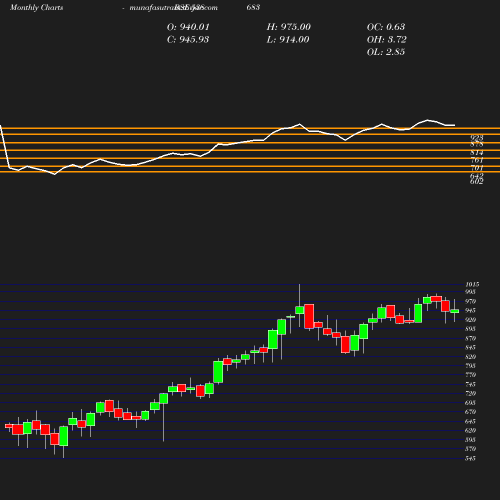Click the 670 price axis label
The width and height of the screenshot is (500, 500).
tap(471, 412)
